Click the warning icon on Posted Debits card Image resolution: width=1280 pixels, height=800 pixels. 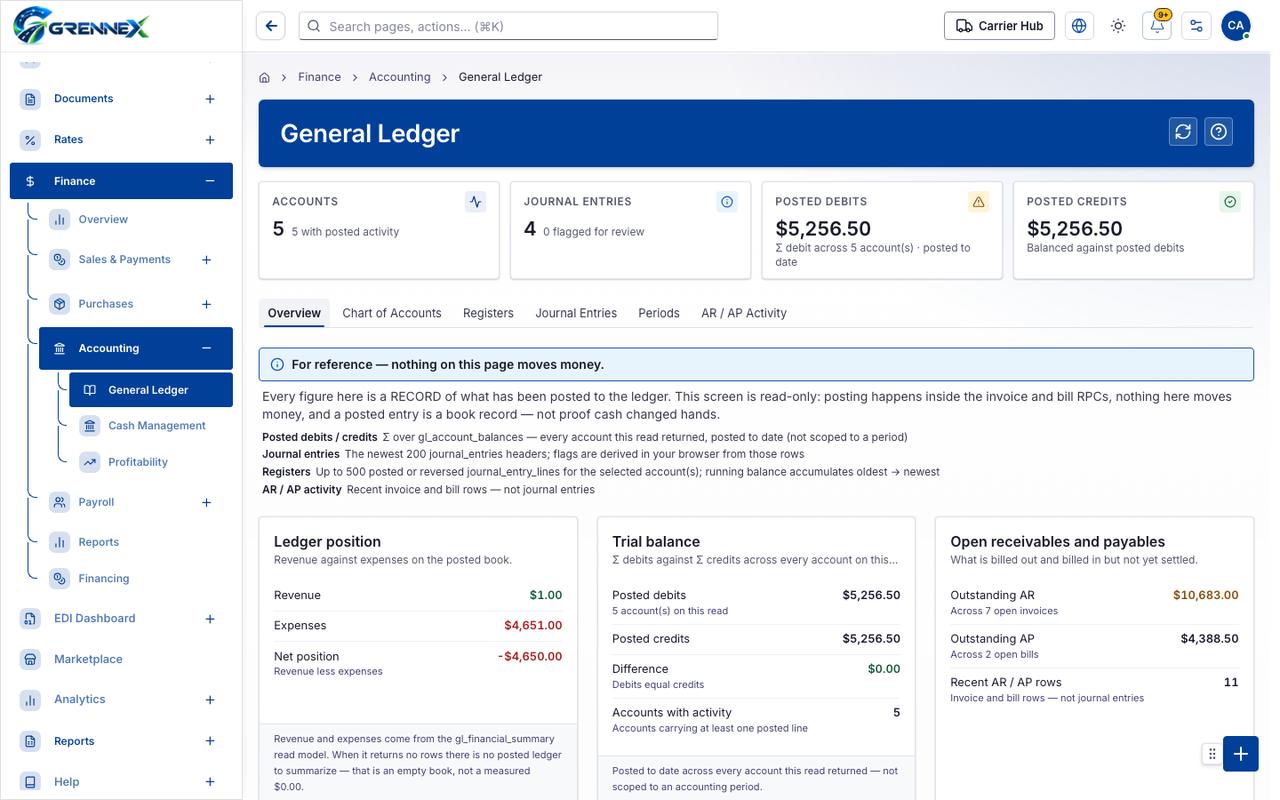(979, 202)
